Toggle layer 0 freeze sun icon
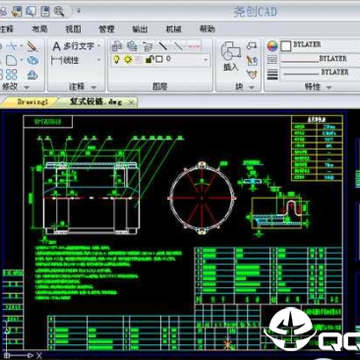 tap(128, 59)
